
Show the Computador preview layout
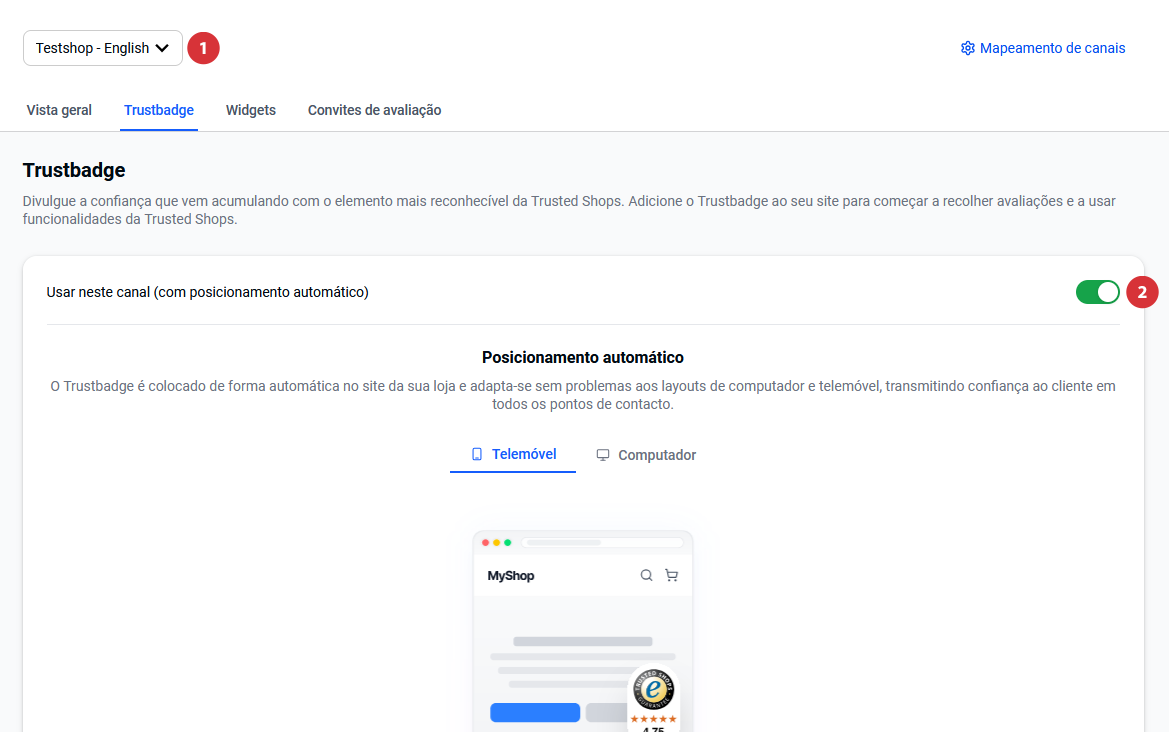(x=656, y=455)
